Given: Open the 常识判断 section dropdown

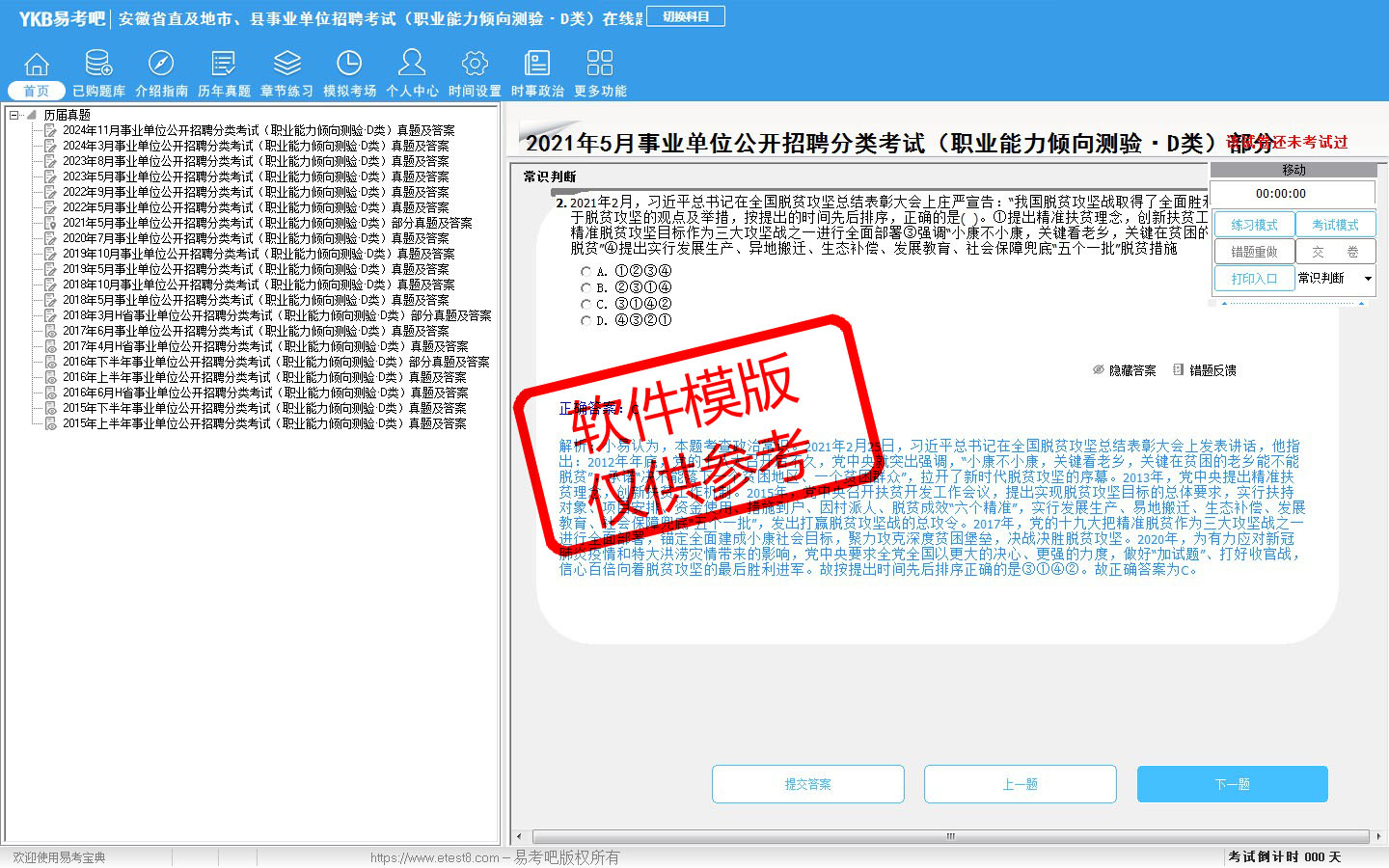Looking at the screenshot, I should pos(1367,279).
